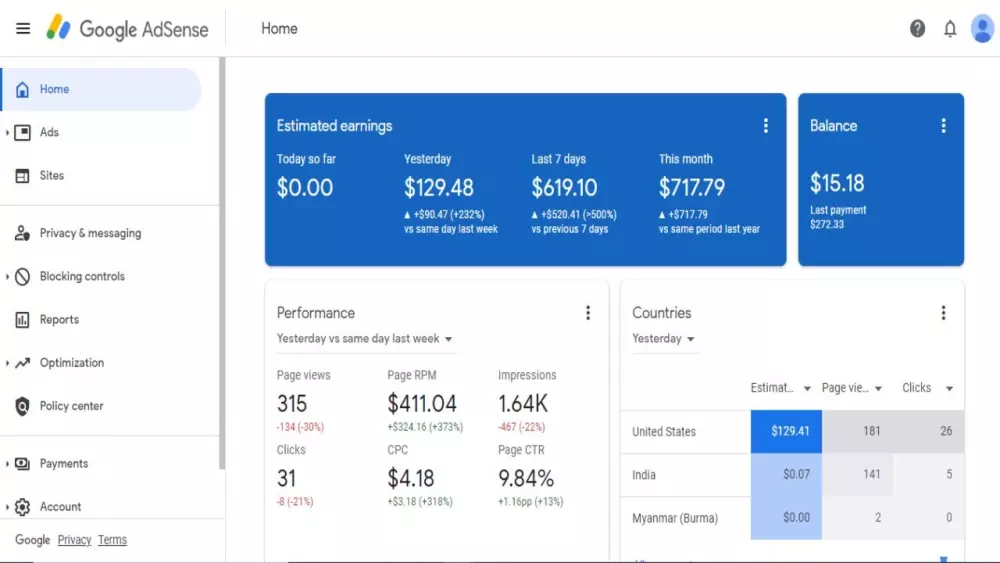Show notifications via the bell icon
This screenshot has width=1000, height=563.
950,29
